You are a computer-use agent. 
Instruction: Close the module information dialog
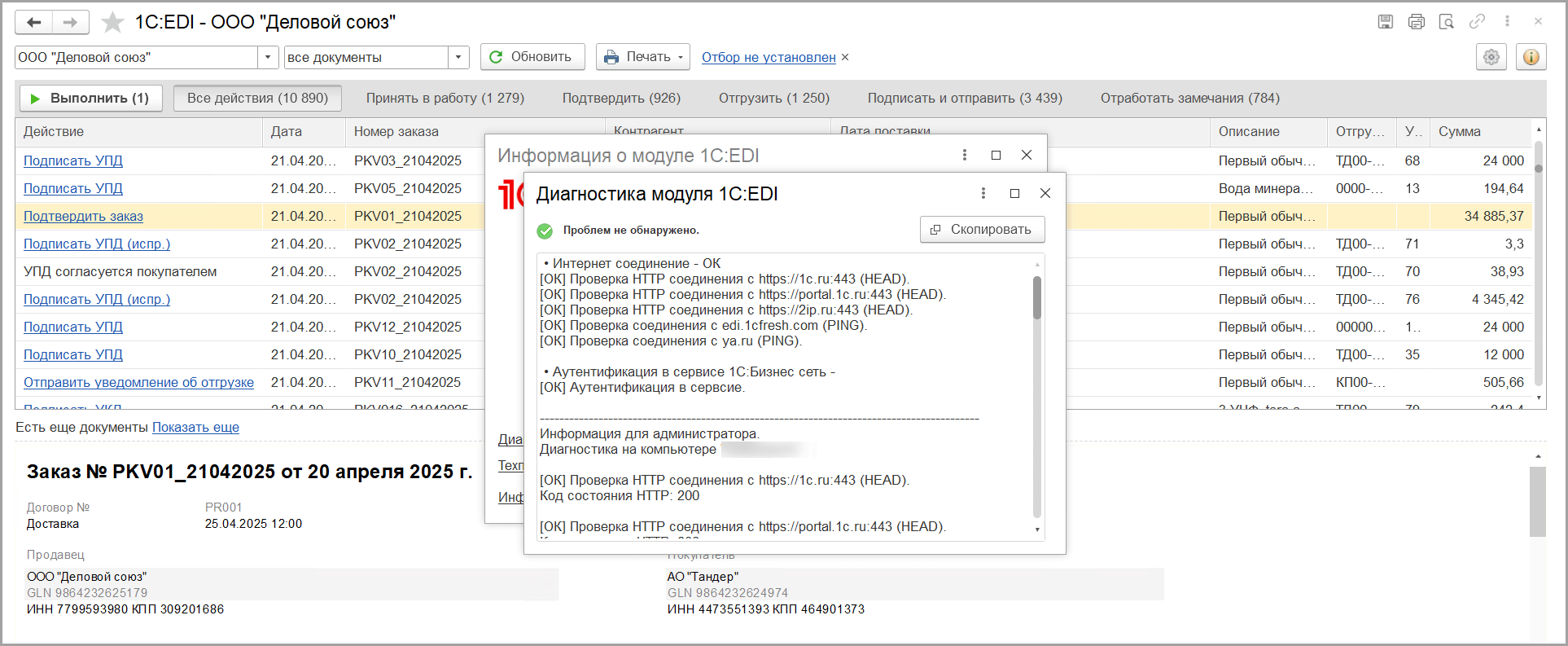1027,155
